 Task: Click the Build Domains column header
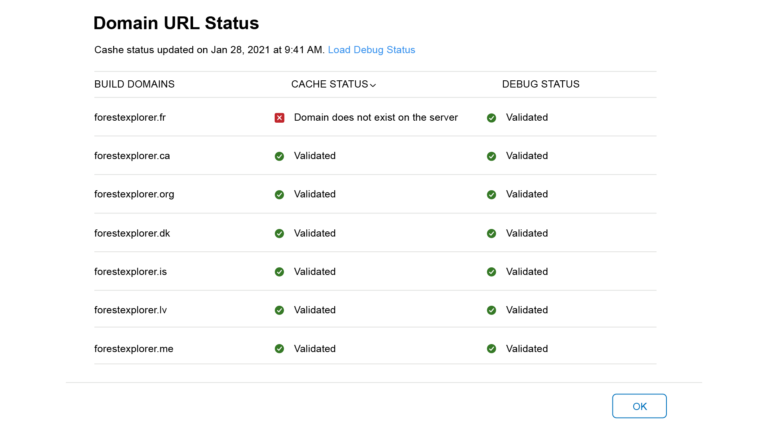point(134,84)
